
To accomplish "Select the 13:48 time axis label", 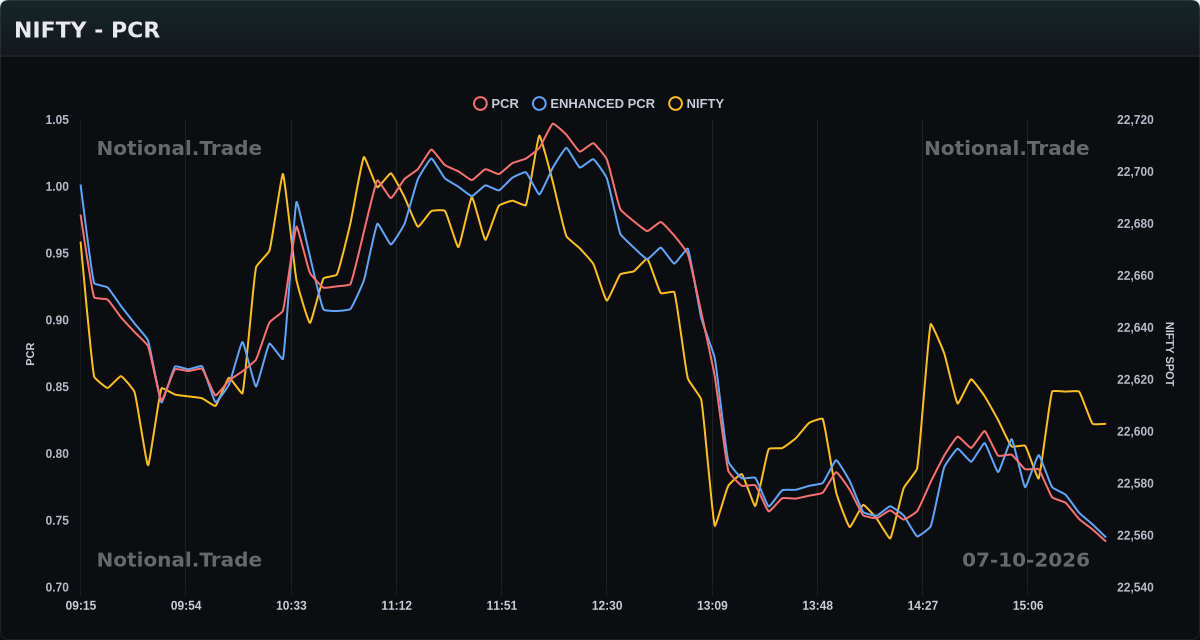I will coord(817,606).
